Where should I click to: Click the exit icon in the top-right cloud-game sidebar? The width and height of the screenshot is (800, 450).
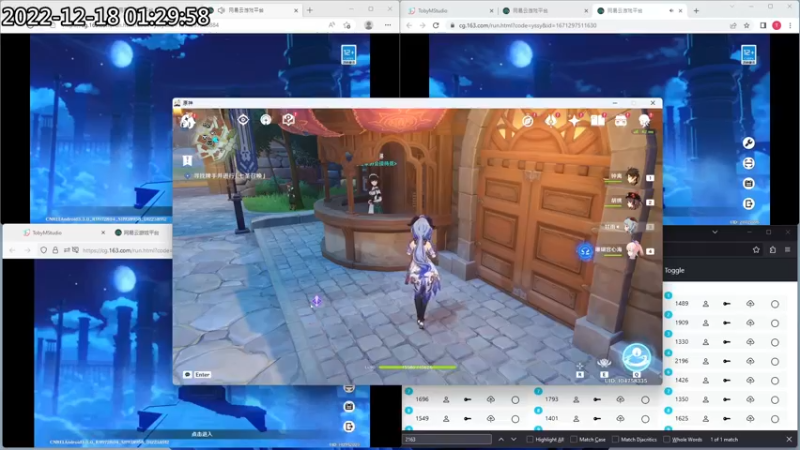[x=748, y=204]
